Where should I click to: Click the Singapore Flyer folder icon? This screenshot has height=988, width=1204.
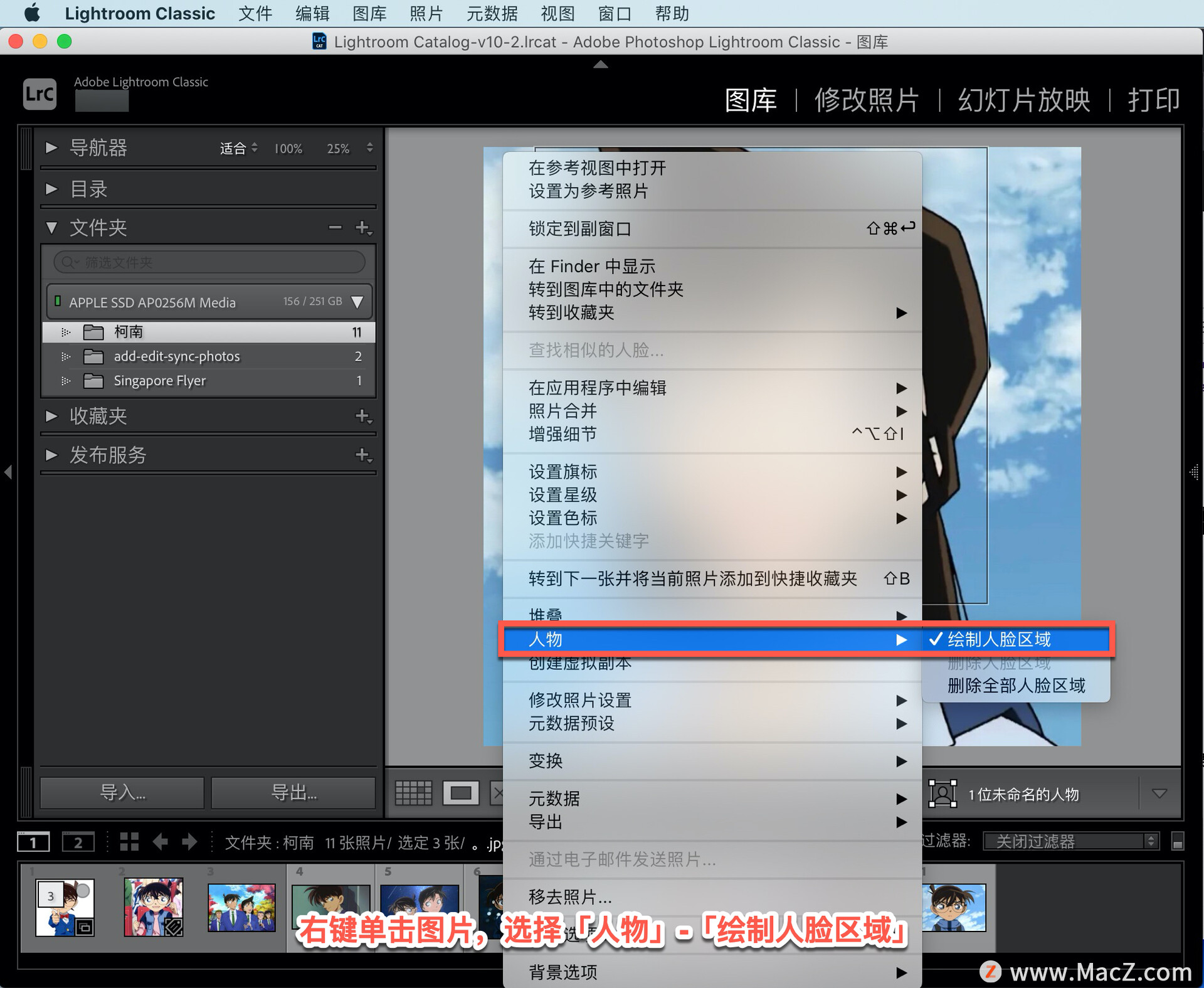[x=93, y=381]
